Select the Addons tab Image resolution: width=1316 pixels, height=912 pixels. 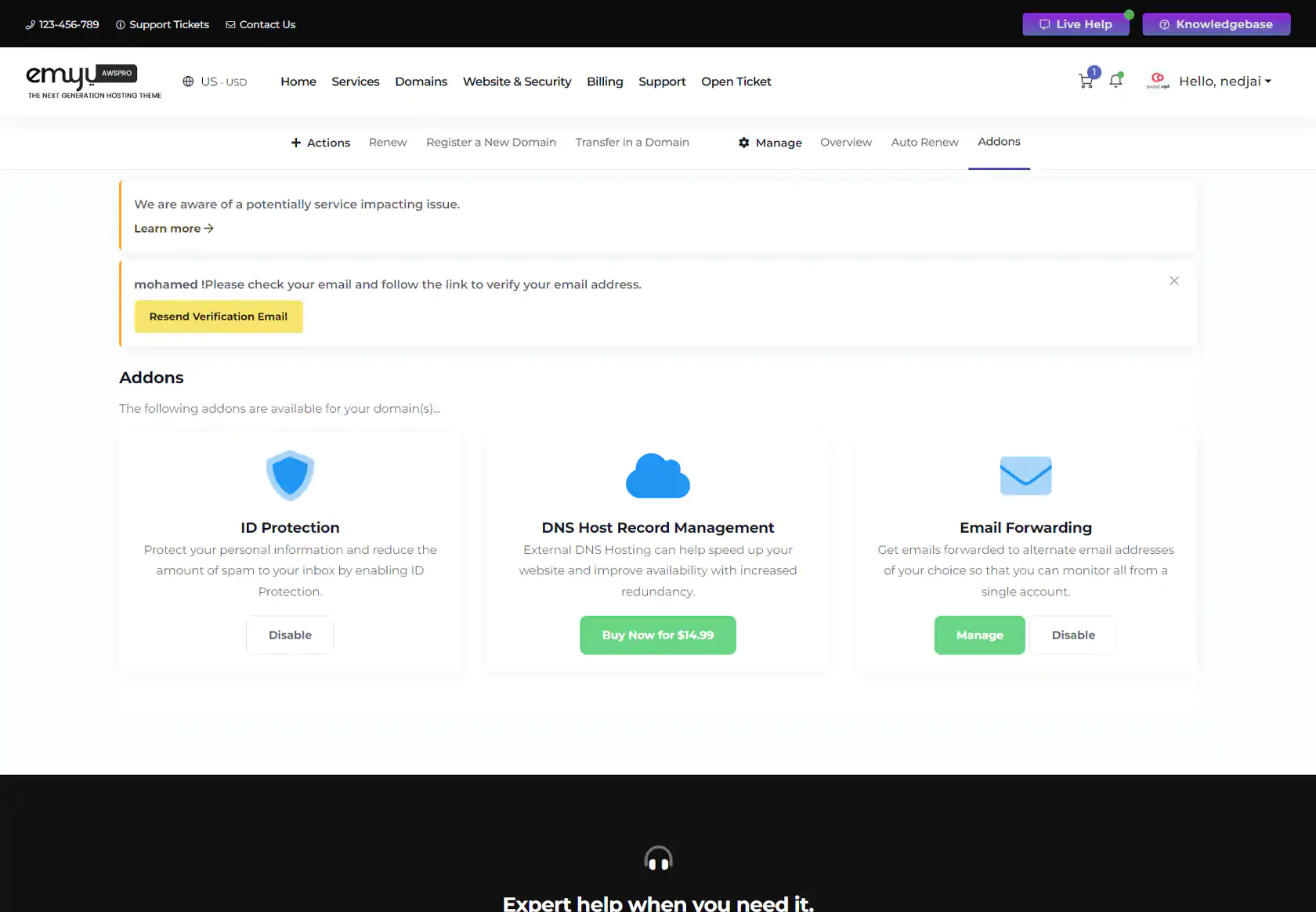999,142
